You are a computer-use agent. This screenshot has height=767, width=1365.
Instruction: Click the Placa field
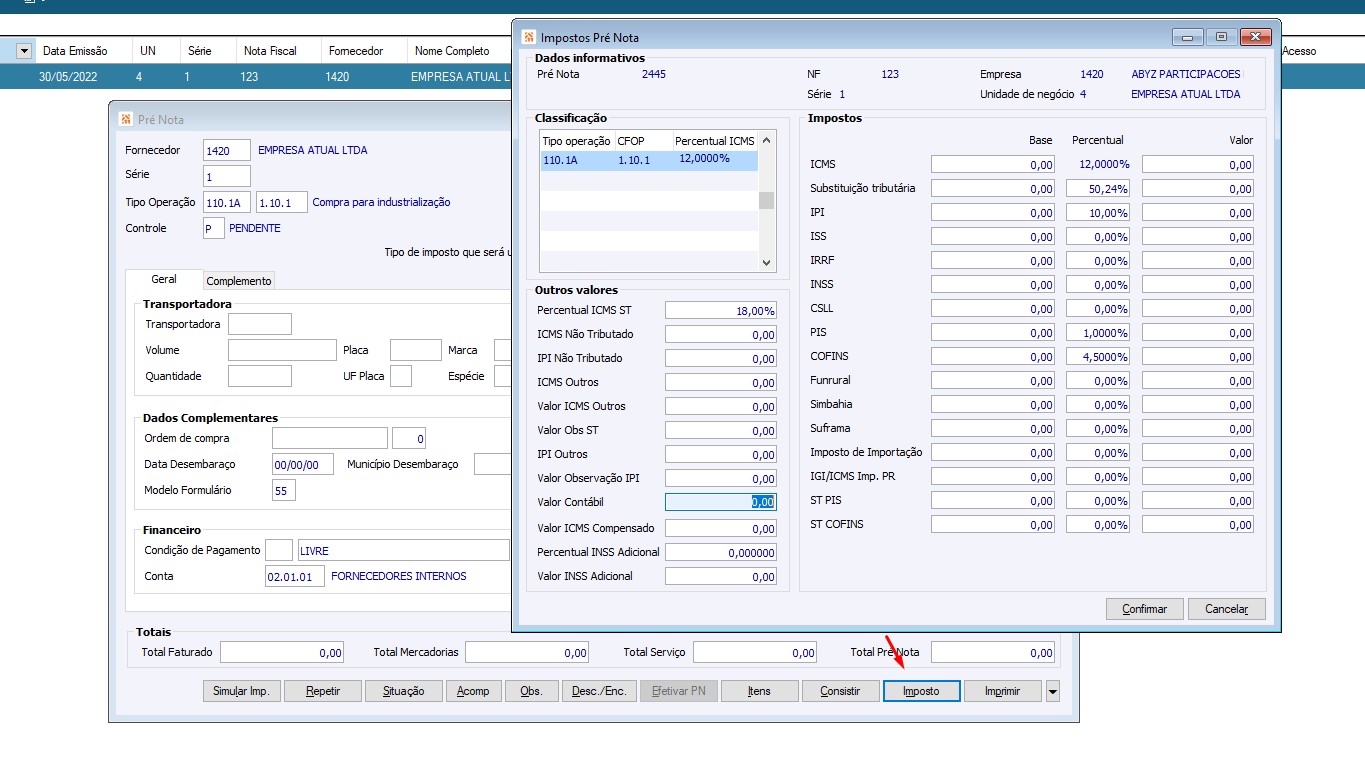[x=415, y=350]
